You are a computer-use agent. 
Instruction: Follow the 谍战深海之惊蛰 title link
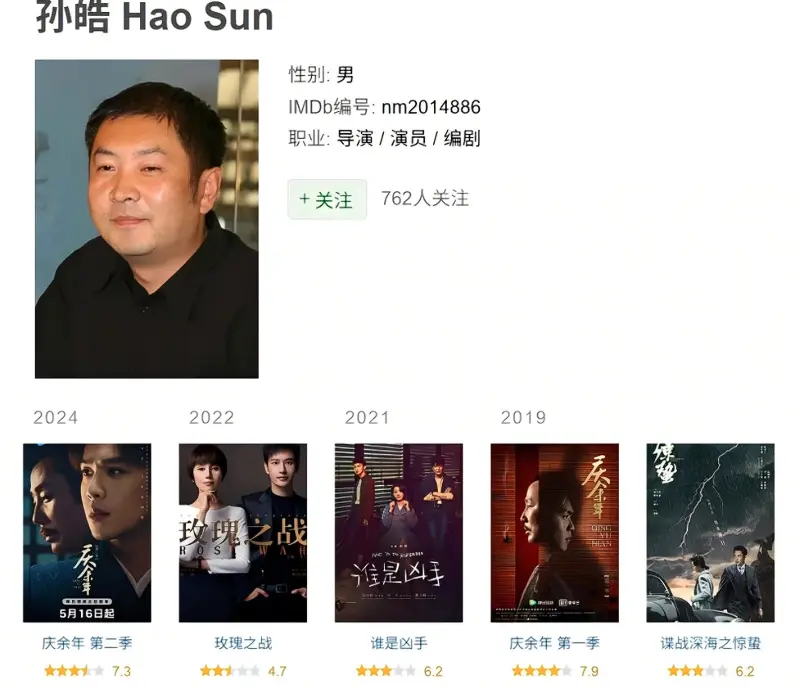711,643
